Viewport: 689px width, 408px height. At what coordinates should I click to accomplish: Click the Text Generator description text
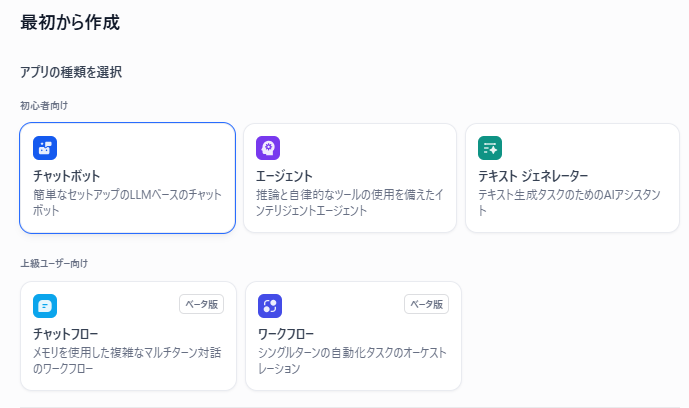coord(569,202)
